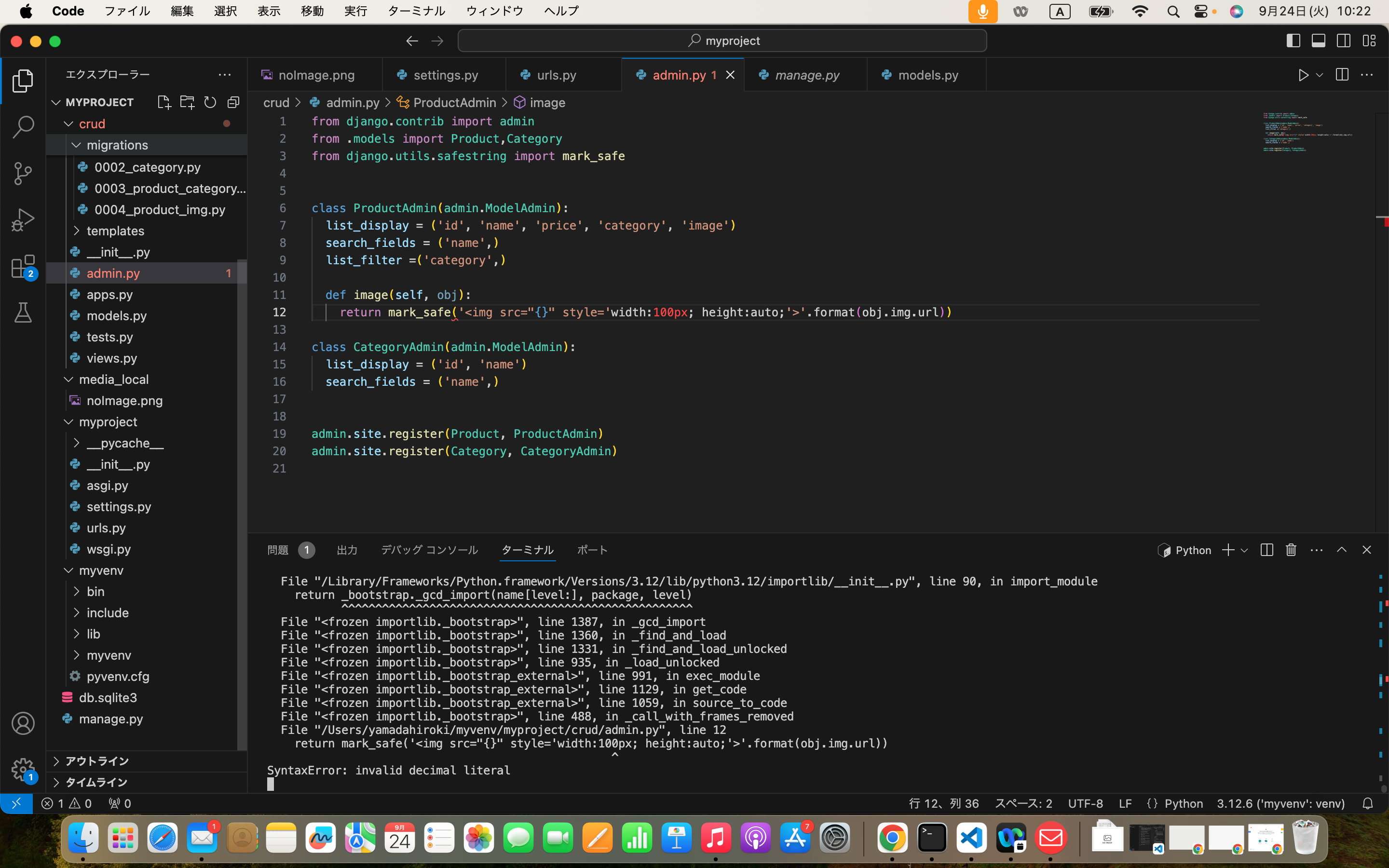Toggle the bottom panel visibility
Screen dimensions: 1389x868
1319,41
